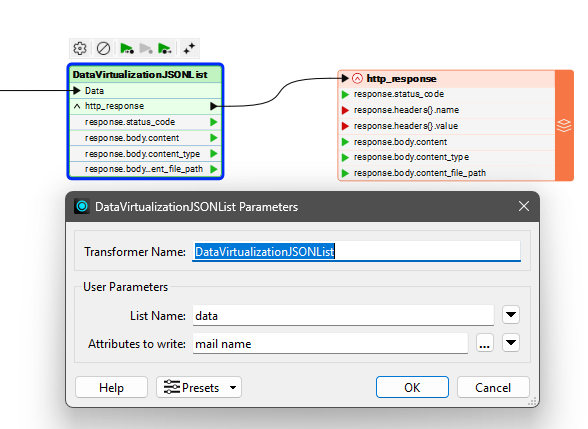The height and width of the screenshot is (429, 588).
Task: Open the Presets dropdown menu
Action: [x=199, y=387]
